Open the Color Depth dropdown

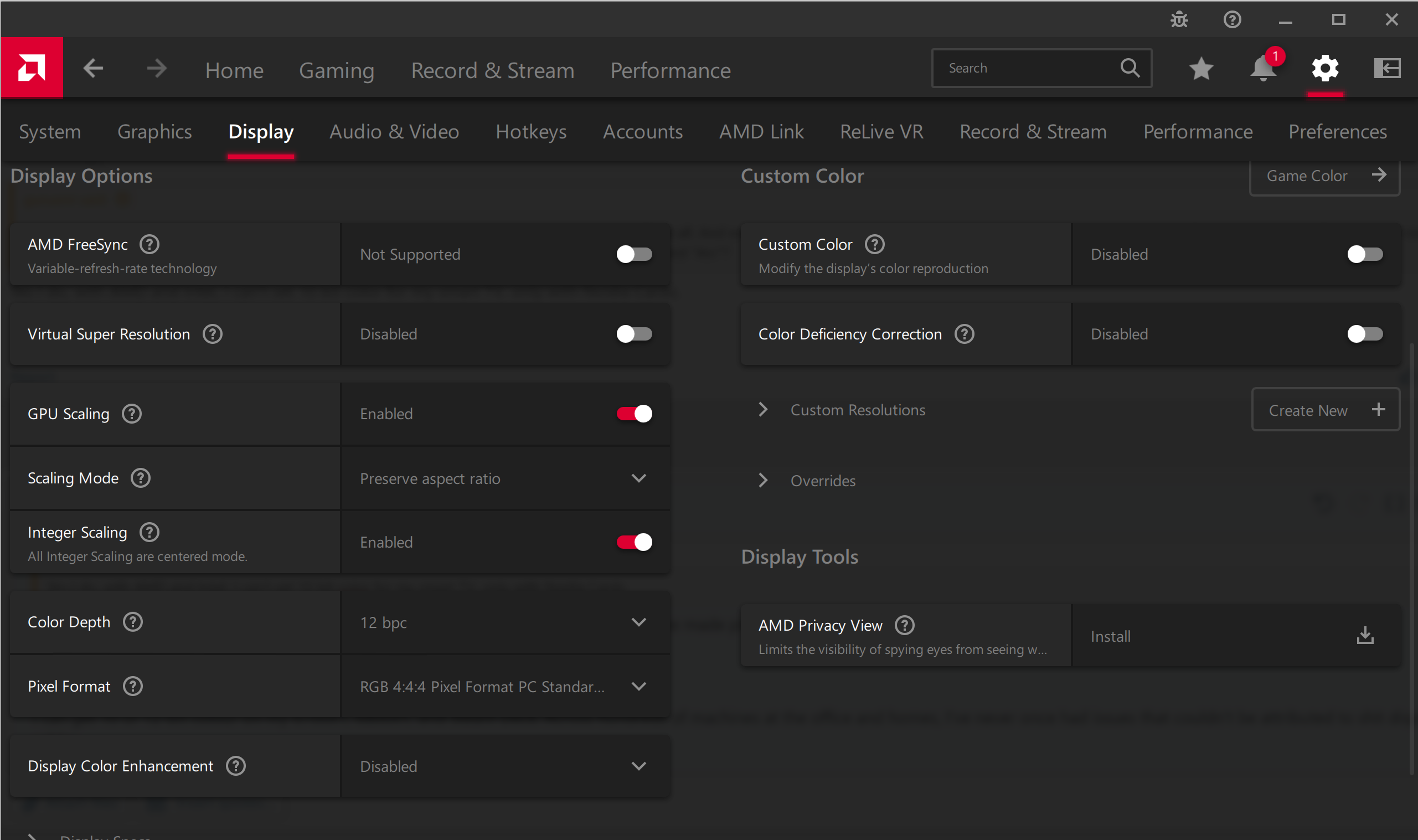pos(506,622)
